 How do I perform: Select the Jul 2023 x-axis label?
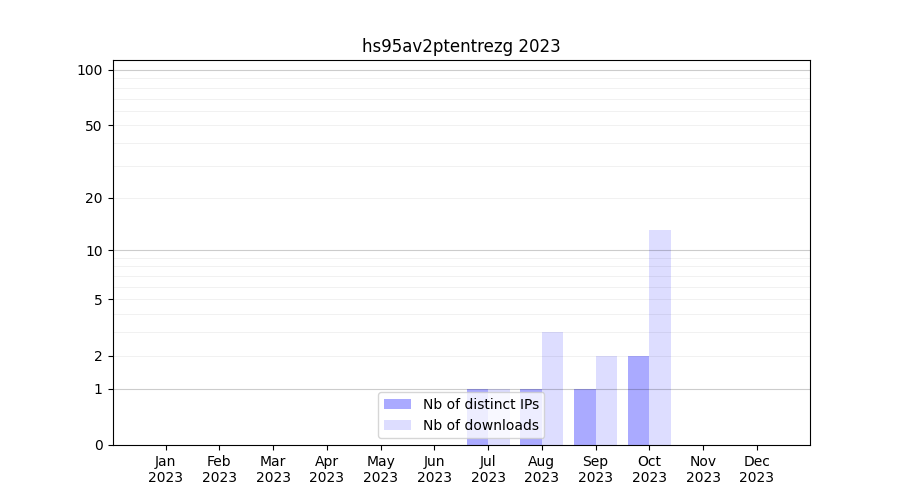[x=488, y=469]
